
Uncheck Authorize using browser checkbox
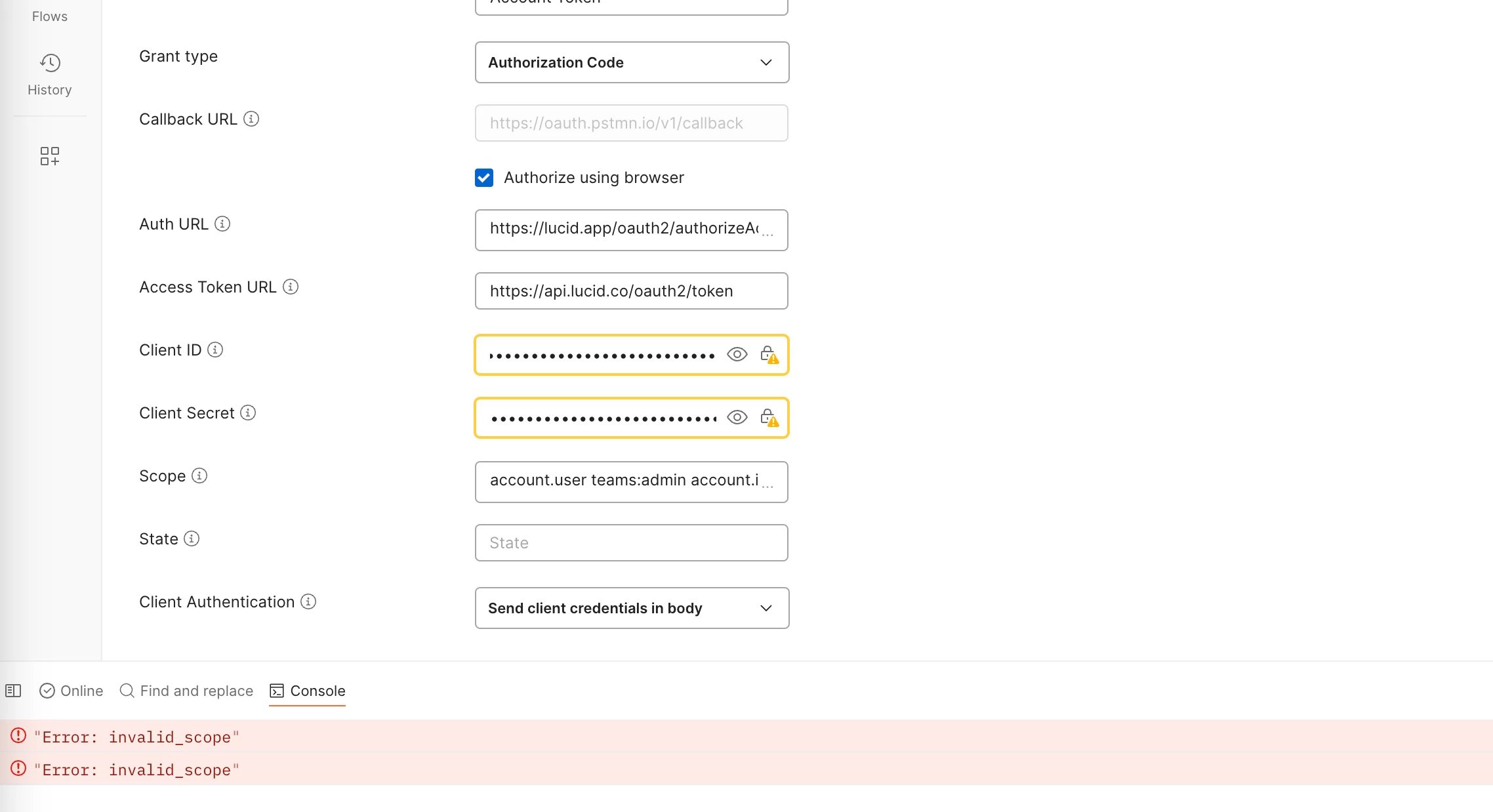(484, 178)
